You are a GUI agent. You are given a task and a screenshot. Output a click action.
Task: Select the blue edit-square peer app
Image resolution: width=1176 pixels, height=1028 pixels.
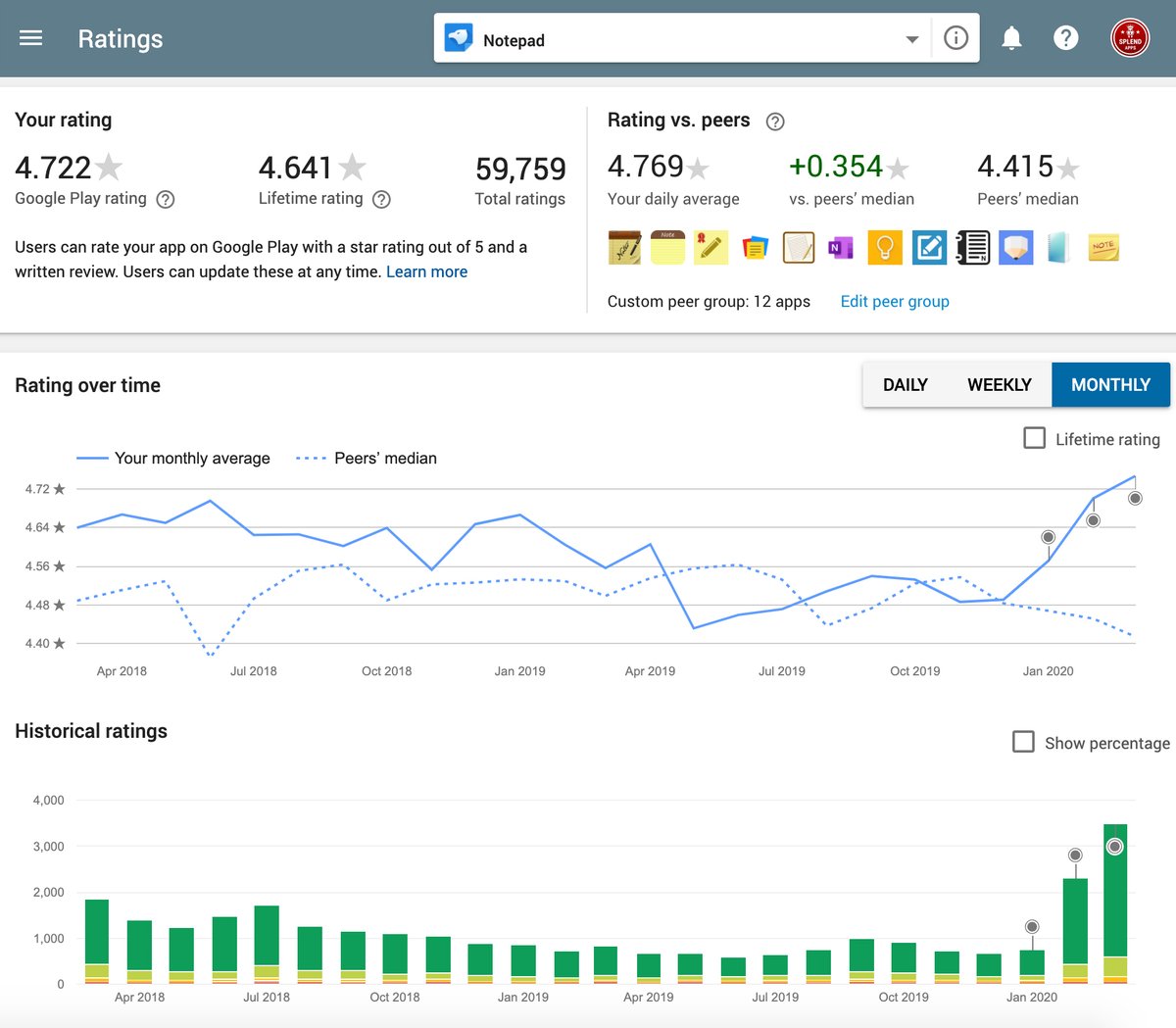click(929, 248)
